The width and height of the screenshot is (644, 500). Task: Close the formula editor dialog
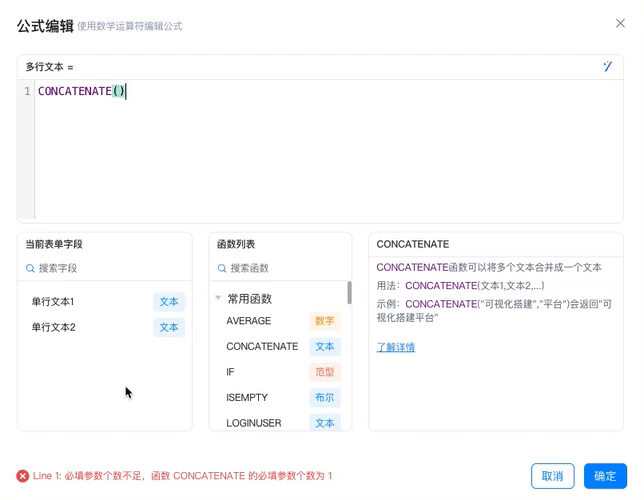click(x=620, y=23)
